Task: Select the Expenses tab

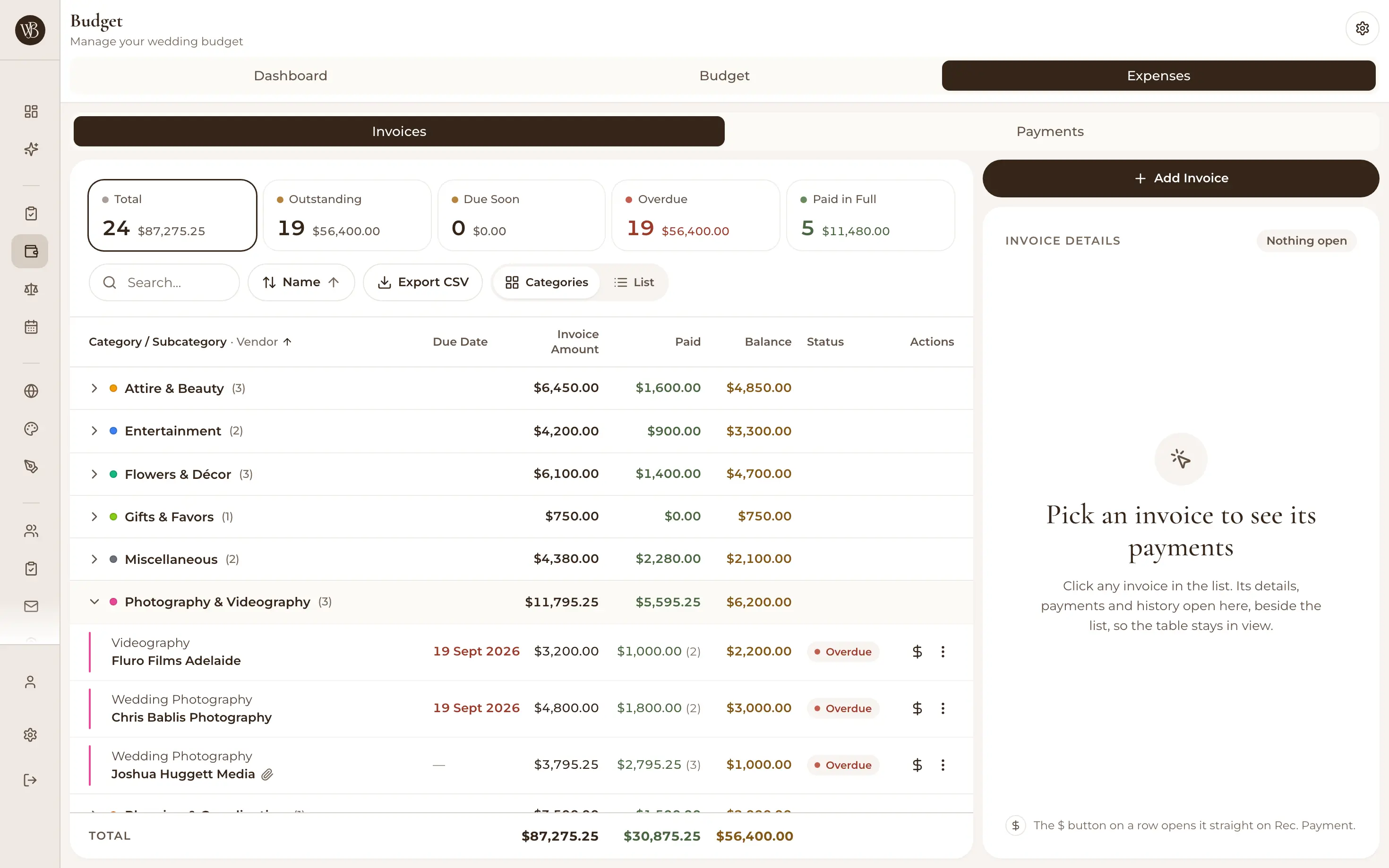Action: [x=1158, y=76]
